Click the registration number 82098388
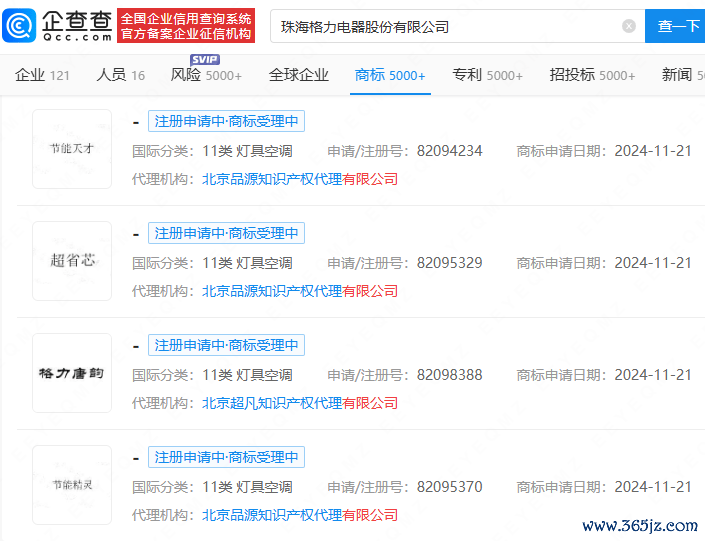 [x=449, y=375]
